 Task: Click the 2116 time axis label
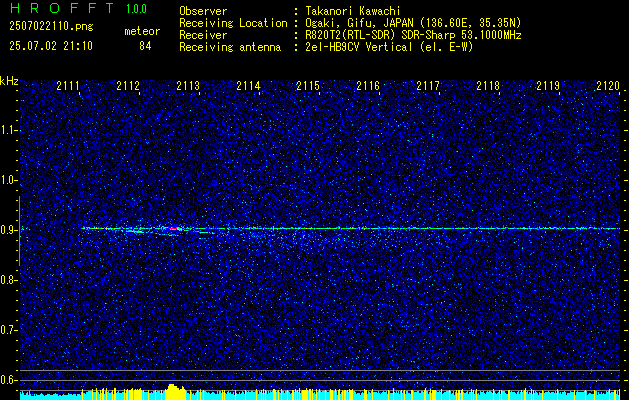coord(368,85)
